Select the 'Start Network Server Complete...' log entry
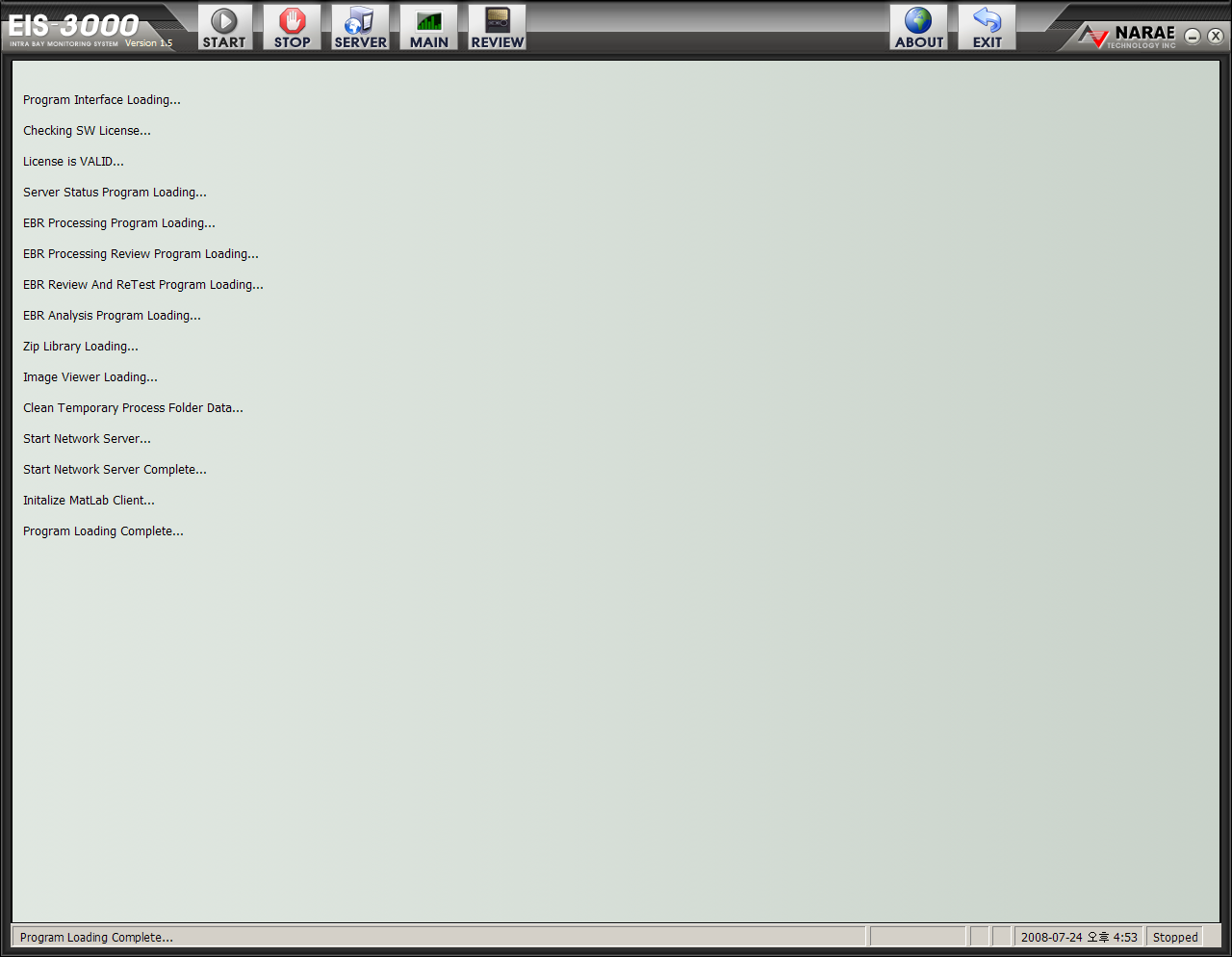Screen dimensions: 1232x957 115,470
